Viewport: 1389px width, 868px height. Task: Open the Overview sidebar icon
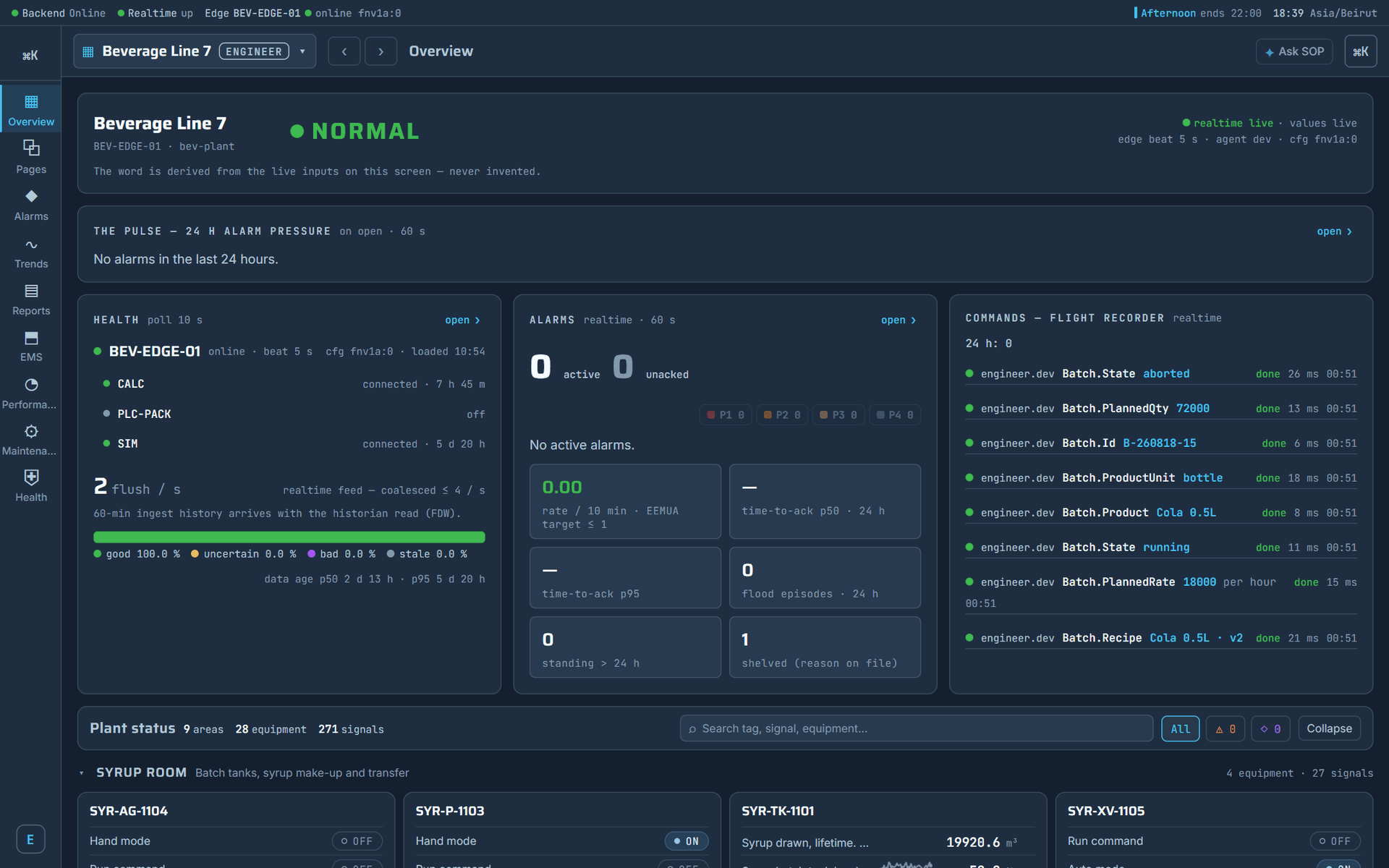click(31, 102)
